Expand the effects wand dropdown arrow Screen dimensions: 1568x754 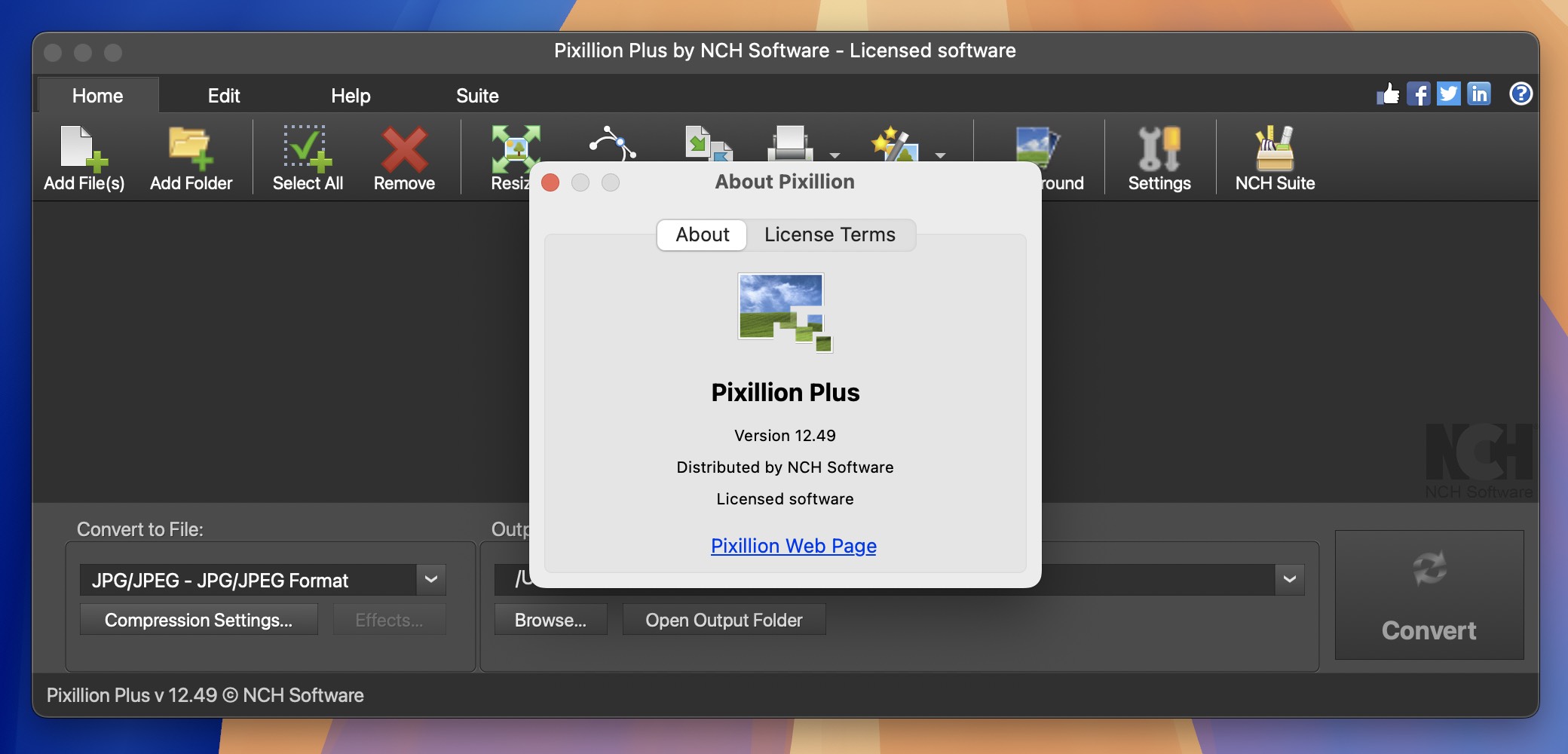[x=940, y=155]
